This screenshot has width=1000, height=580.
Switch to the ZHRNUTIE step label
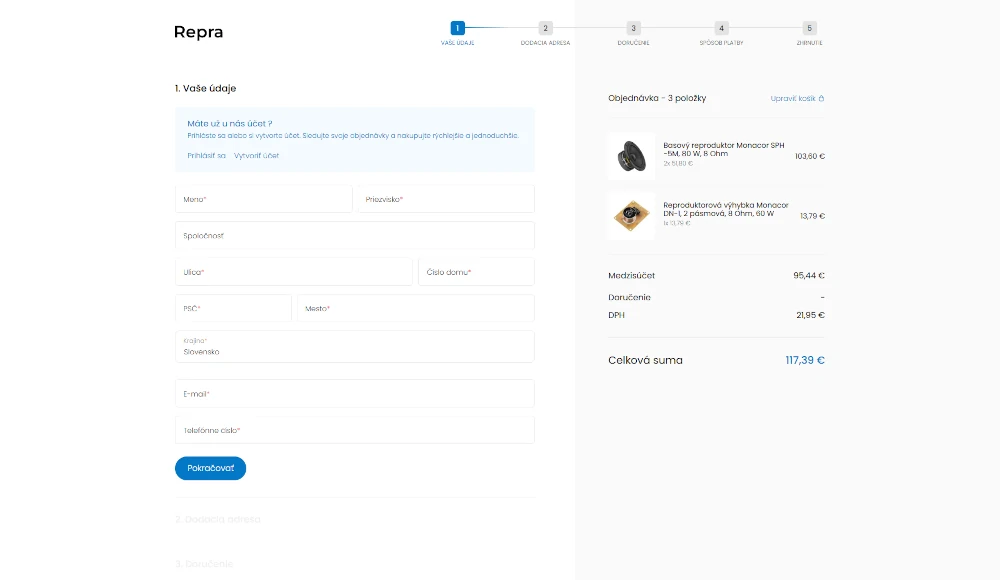click(809, 43)
